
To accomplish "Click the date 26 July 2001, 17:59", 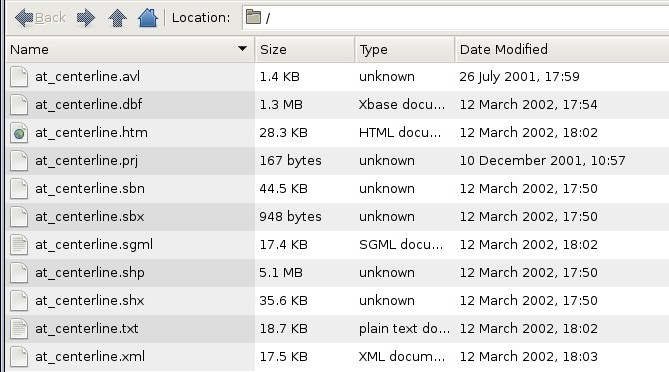I will pyautogui.click(x=519, y=77).
